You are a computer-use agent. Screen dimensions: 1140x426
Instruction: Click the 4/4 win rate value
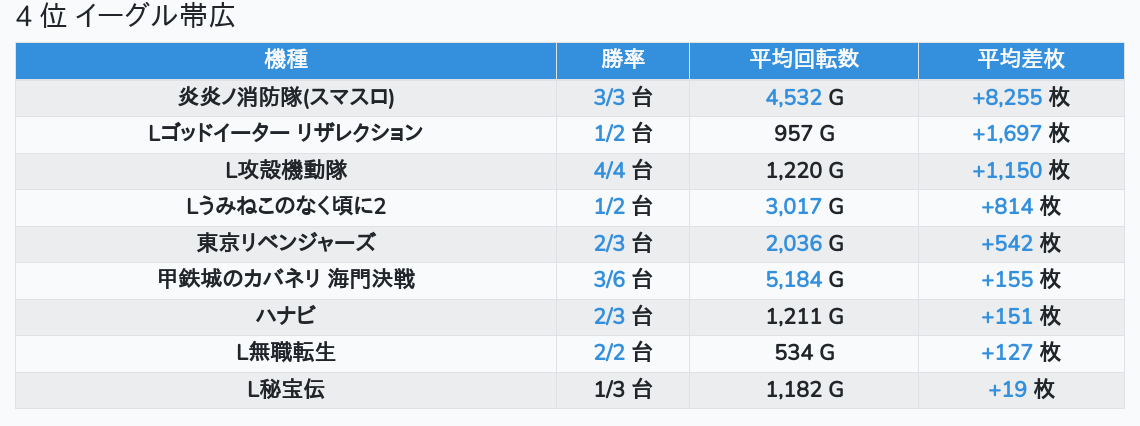point(609,170)
